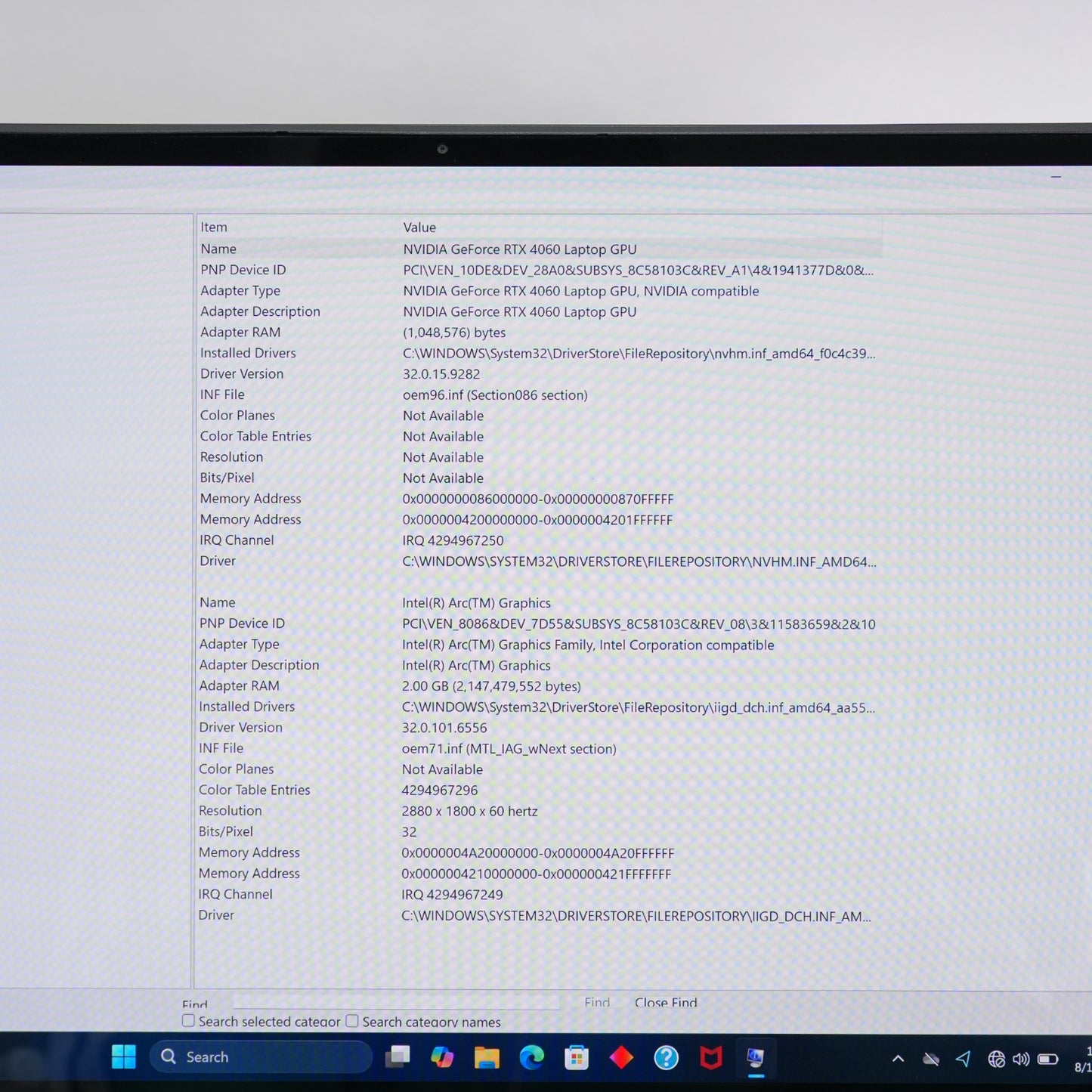Minimize the System Information window
This screenshot has height=1092, width=1092.
1056,177
